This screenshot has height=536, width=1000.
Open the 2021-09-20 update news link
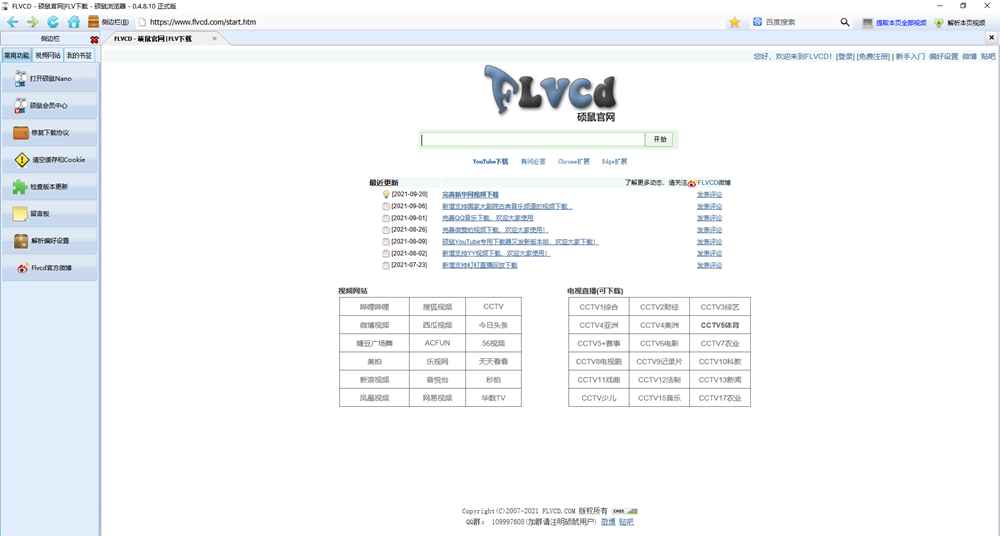[x=470, y=195]
